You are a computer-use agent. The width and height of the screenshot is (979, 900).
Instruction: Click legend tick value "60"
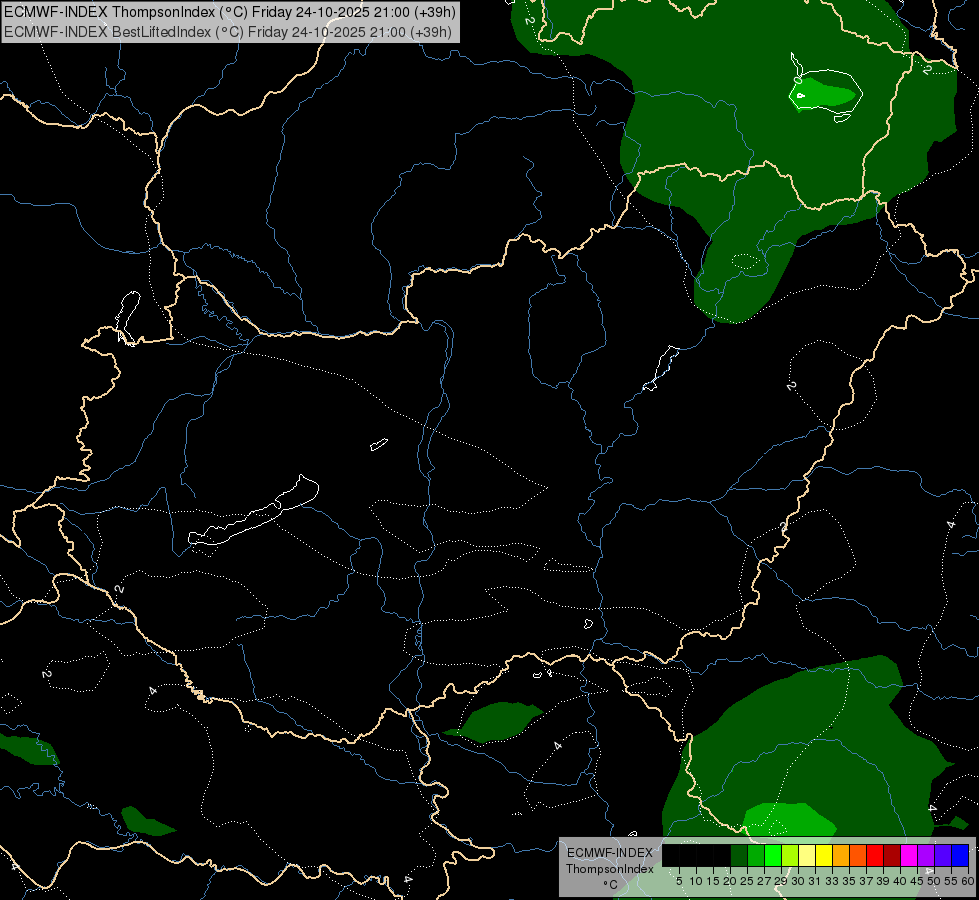(x=968, y=881)
